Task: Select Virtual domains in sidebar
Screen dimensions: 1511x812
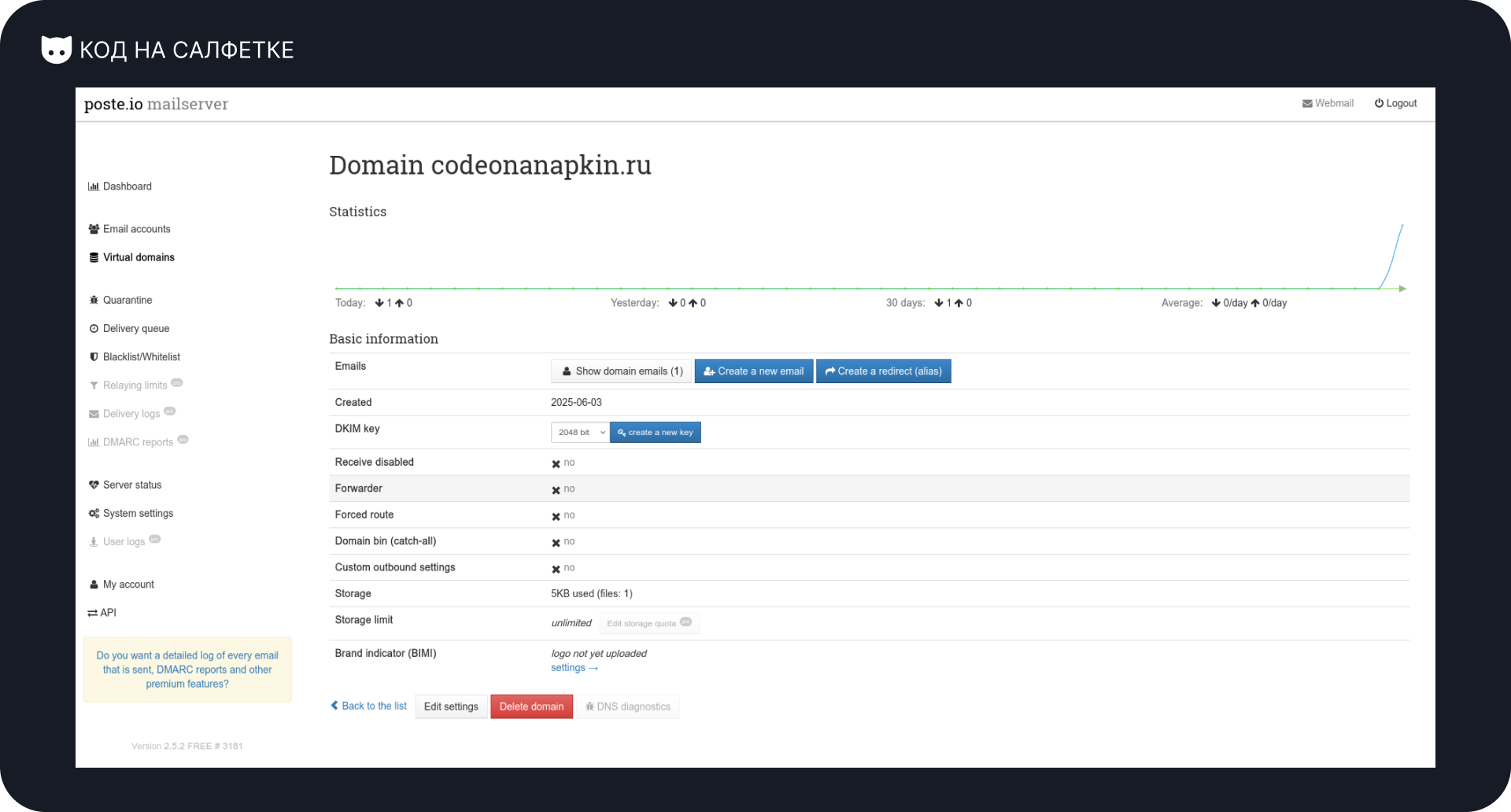Action: (131, 257)
